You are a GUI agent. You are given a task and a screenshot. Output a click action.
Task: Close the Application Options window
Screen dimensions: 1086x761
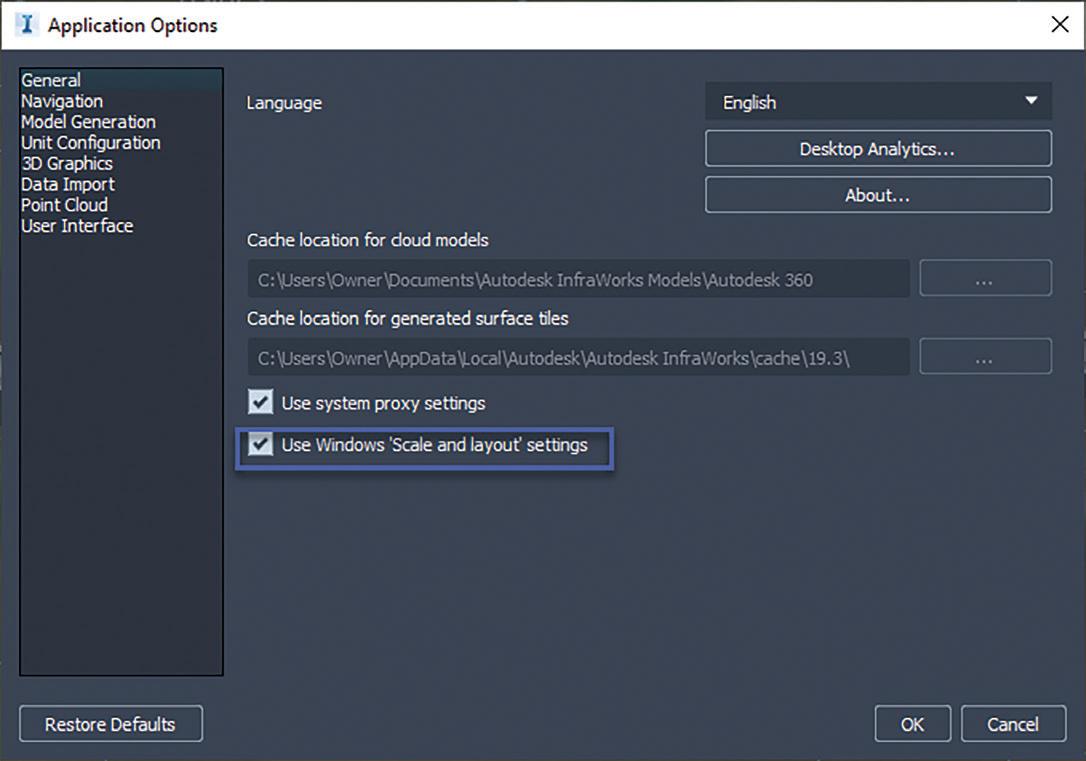pos(1059,25)
